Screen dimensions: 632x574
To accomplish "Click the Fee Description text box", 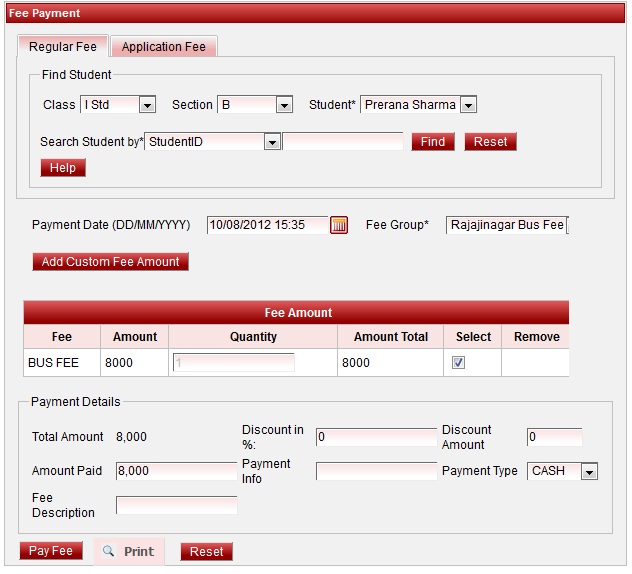I will pos(176,505).
